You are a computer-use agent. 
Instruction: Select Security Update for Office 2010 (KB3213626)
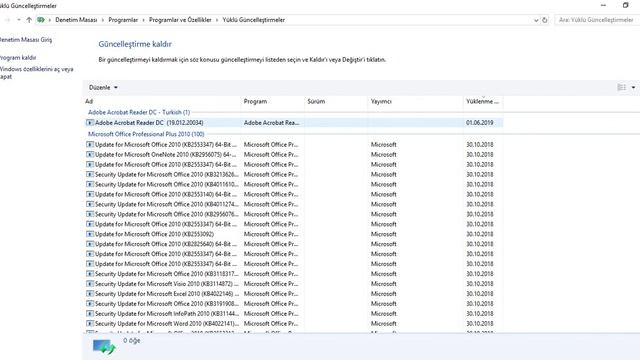click(x=293, y=174)
